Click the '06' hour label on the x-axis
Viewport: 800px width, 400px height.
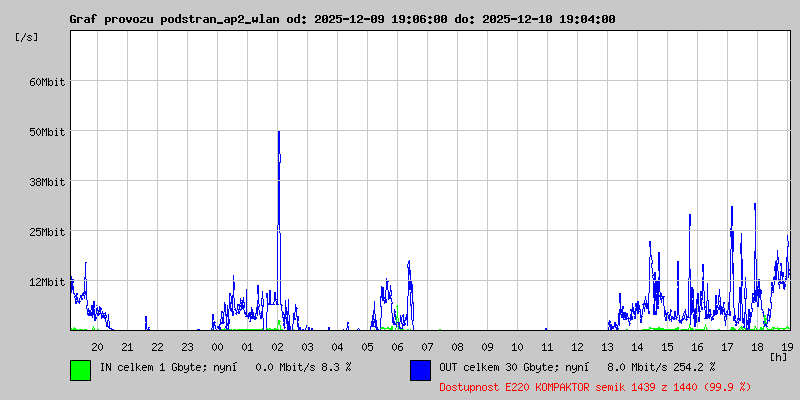[x=397, y=347]
